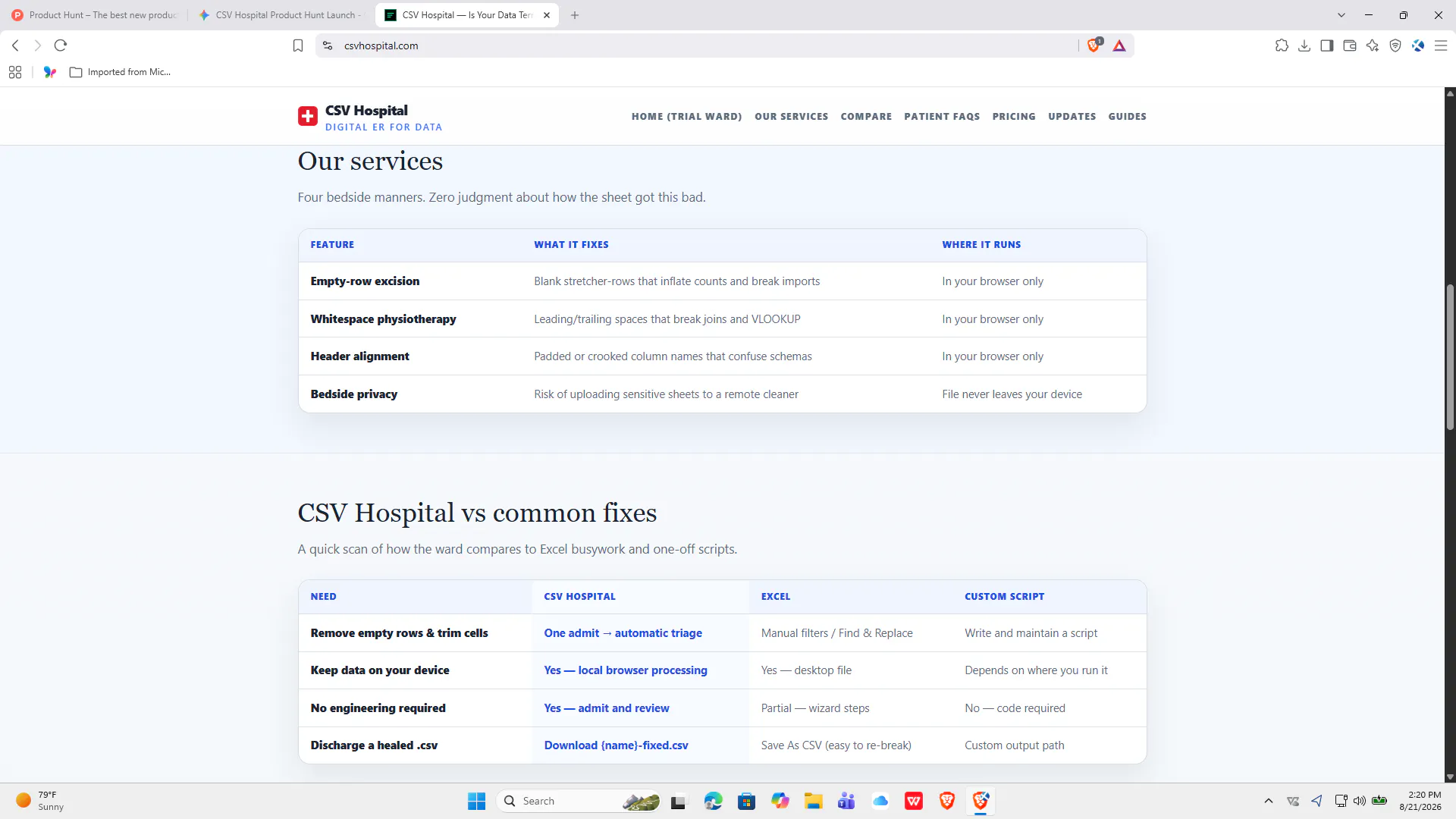Click the colorful bookmark icon beside apps grid
Viewport: 1456px width, 819px height.
coord(50,72)
